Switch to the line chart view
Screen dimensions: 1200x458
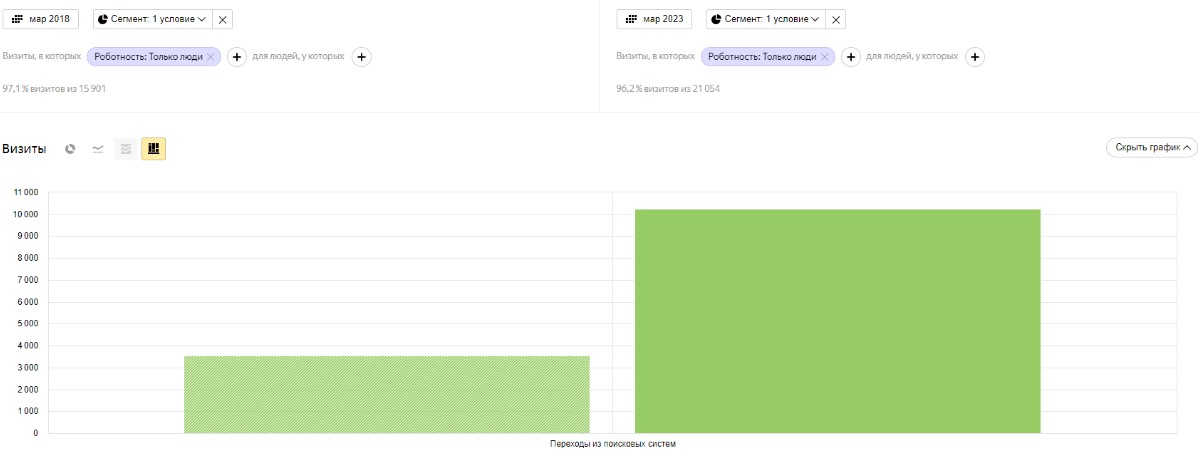[98, 149]
